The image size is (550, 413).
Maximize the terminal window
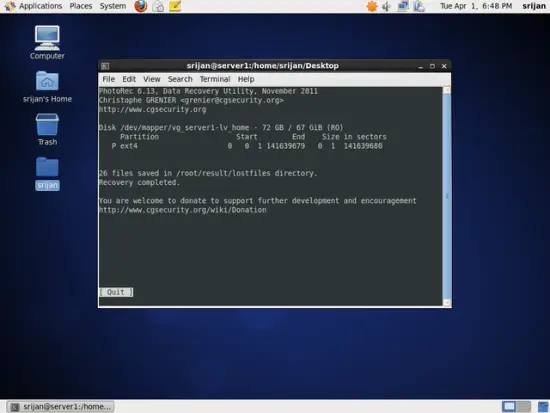pyautogui.click(x=432, y=66)
